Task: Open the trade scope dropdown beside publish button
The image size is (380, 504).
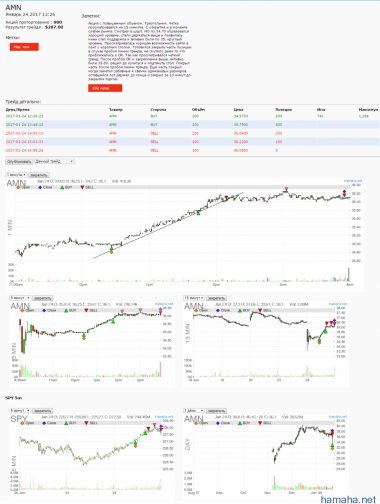Action: (54, 161)
